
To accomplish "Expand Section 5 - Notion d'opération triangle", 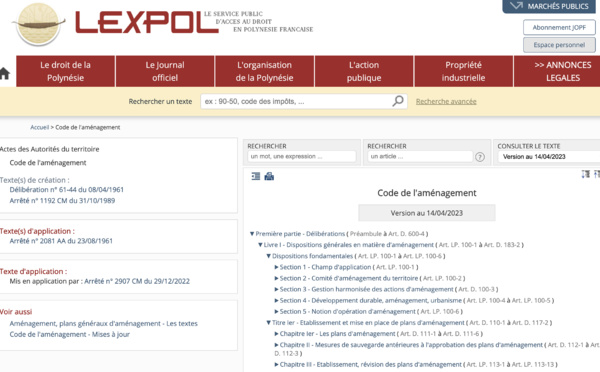I will tap(276, 312).
